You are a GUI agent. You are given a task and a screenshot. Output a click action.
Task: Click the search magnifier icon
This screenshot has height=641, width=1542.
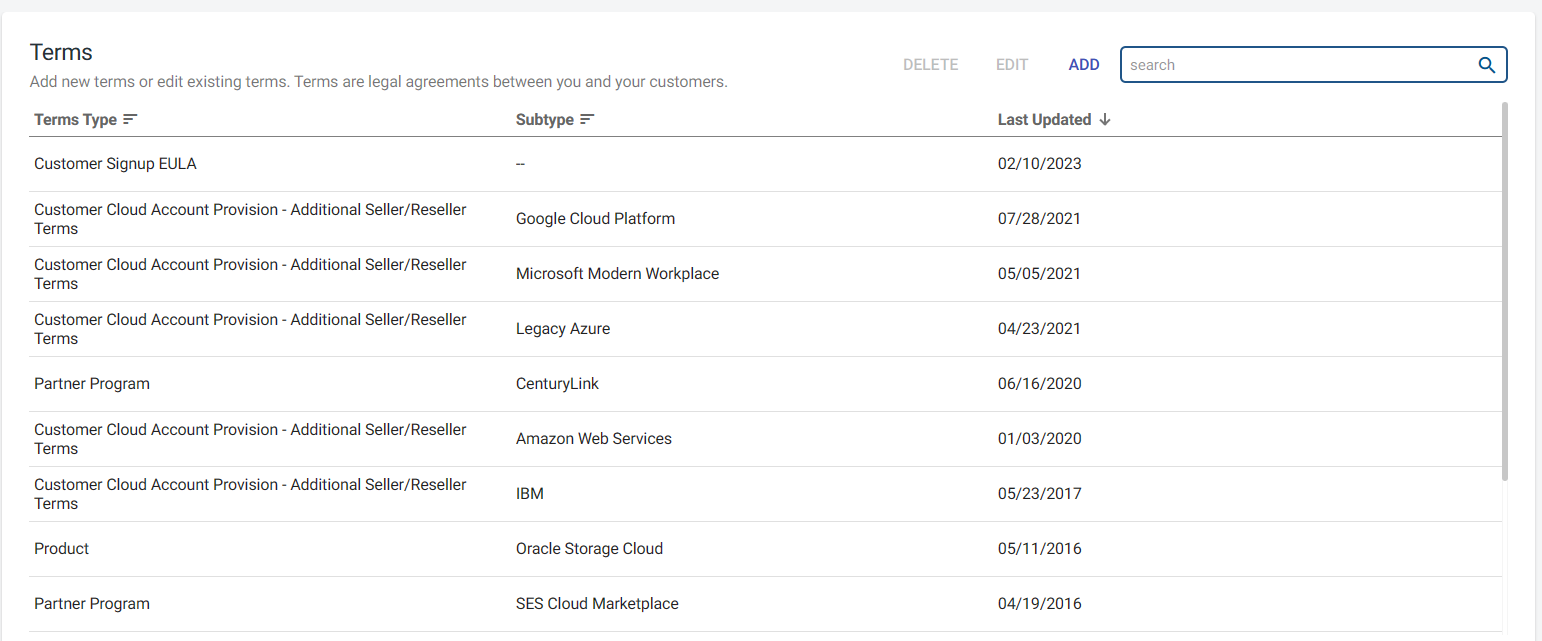(x=1487, y=65)
